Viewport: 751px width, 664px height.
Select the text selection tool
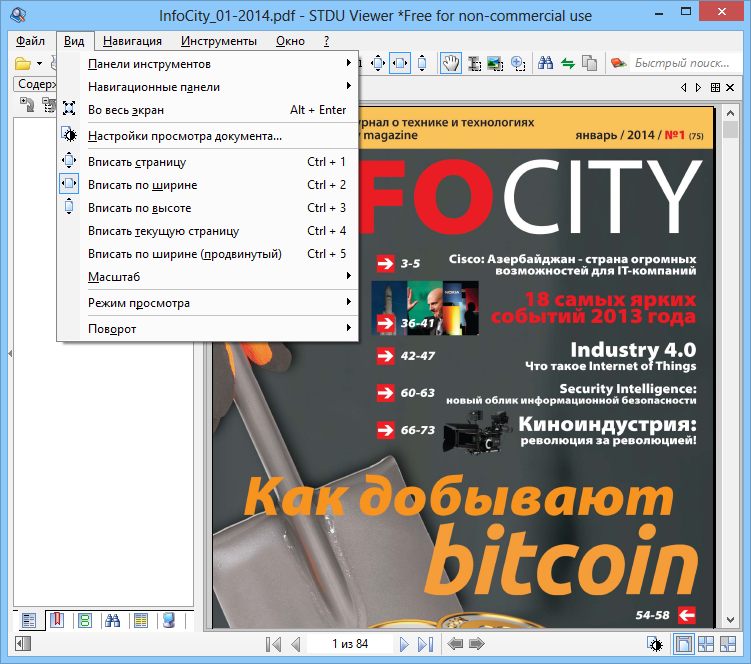474,63
